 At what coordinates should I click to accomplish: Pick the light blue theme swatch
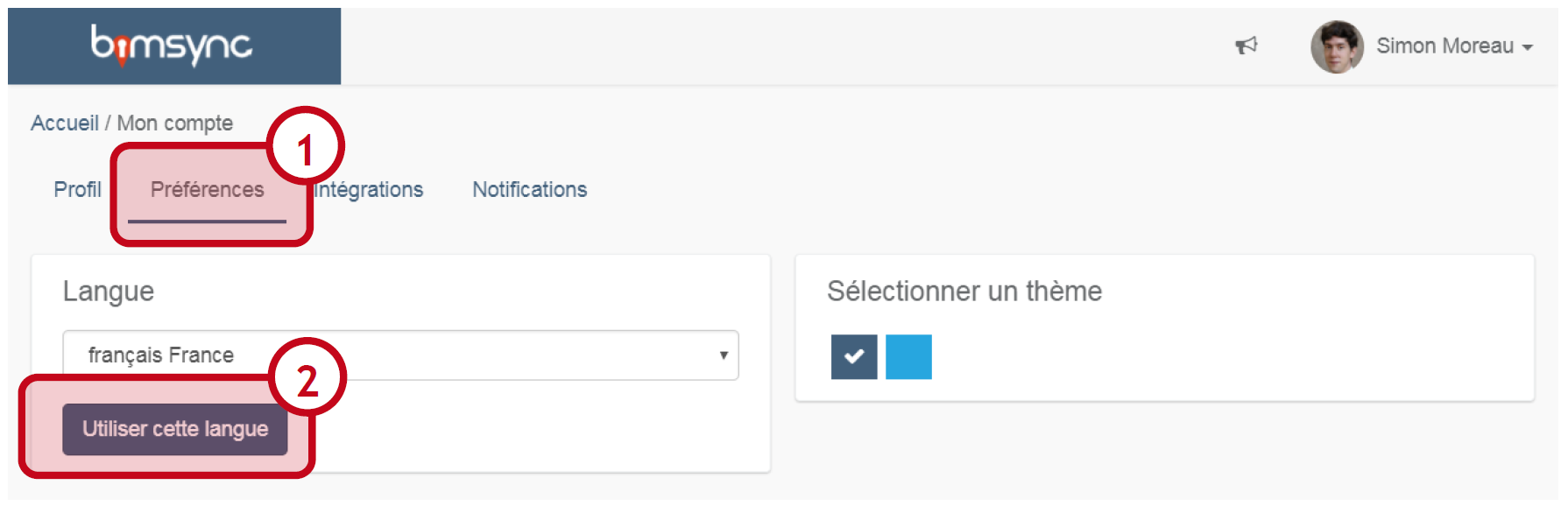coord(908,356)
